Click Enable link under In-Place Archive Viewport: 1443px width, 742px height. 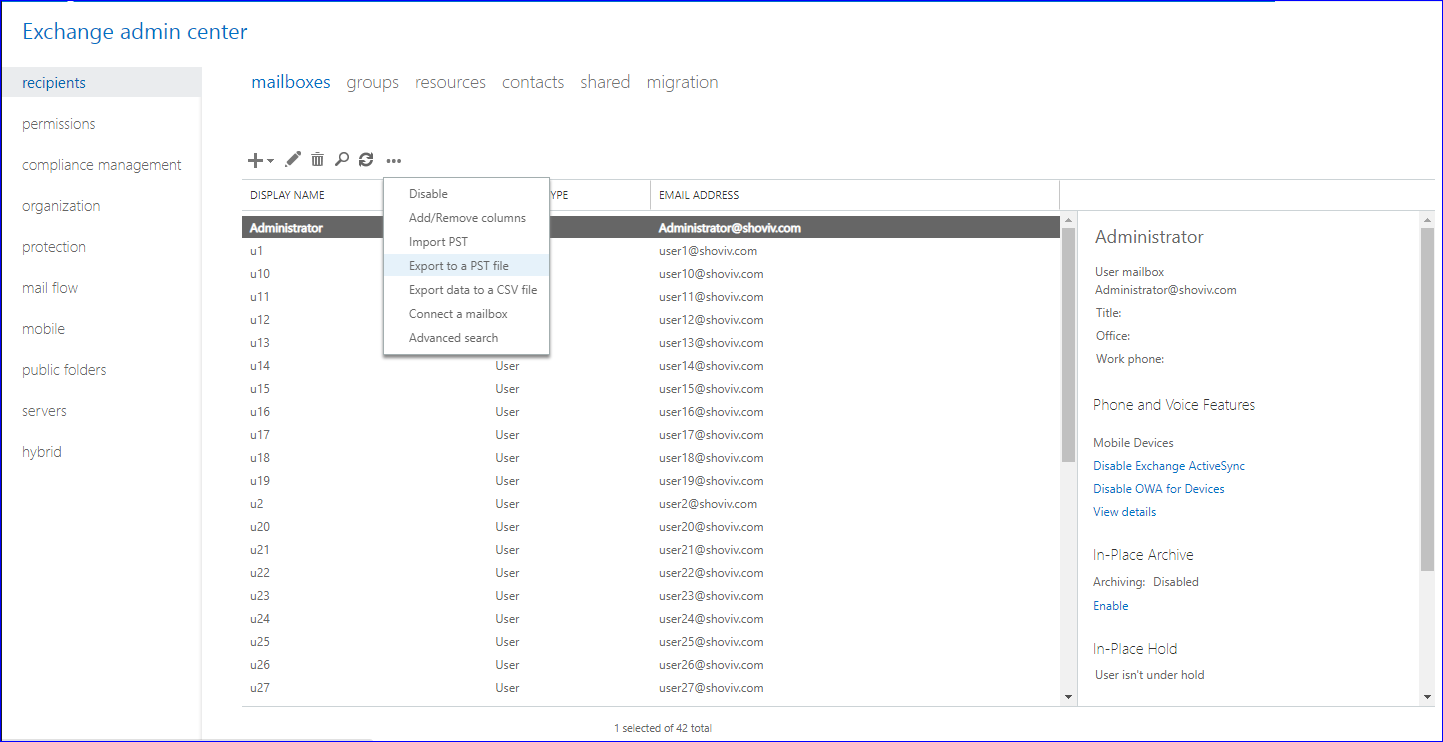pyautogui.click(x=1110, y=606)
